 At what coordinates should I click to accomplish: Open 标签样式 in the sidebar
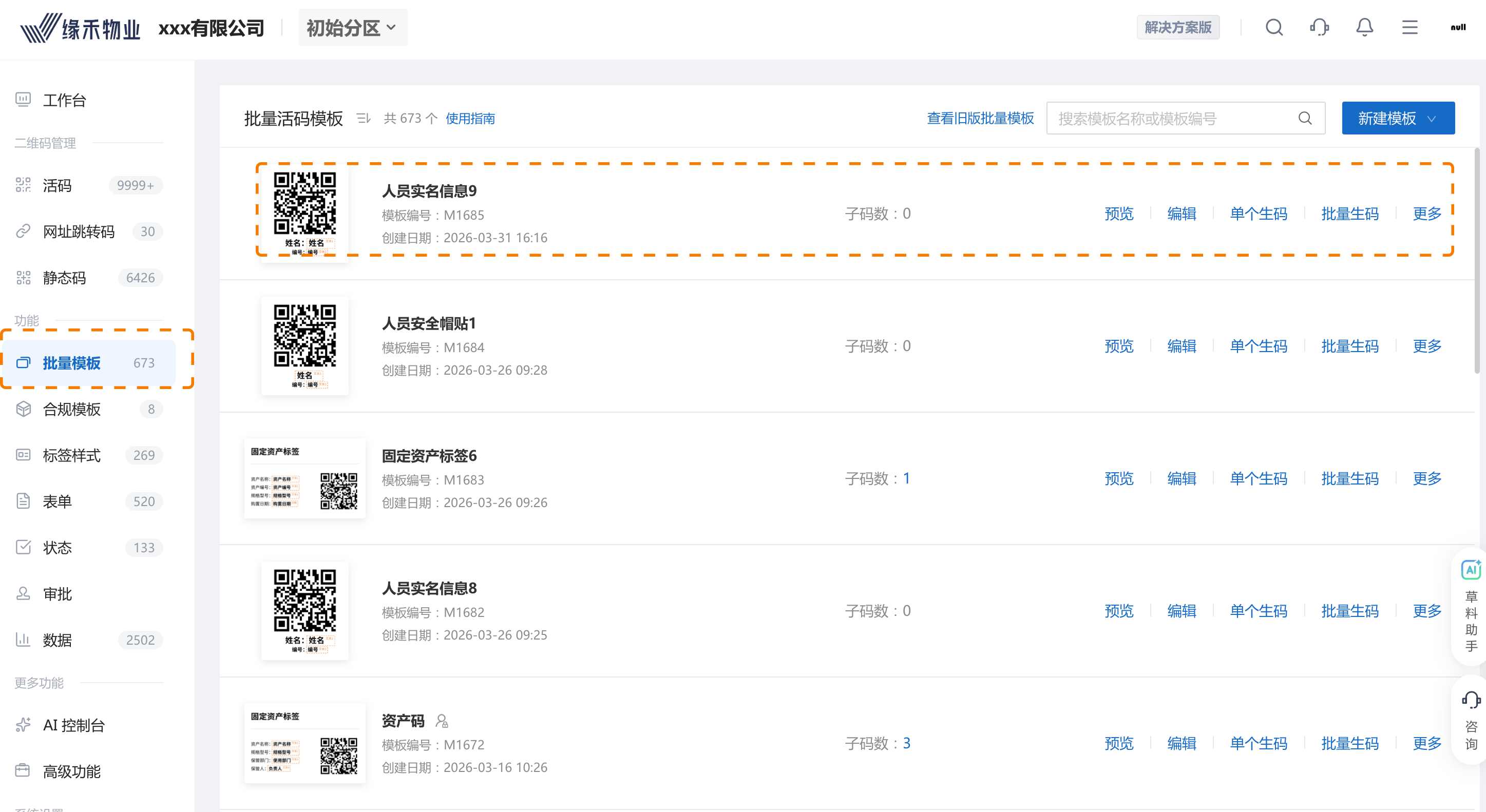click(x=71, y=455)
